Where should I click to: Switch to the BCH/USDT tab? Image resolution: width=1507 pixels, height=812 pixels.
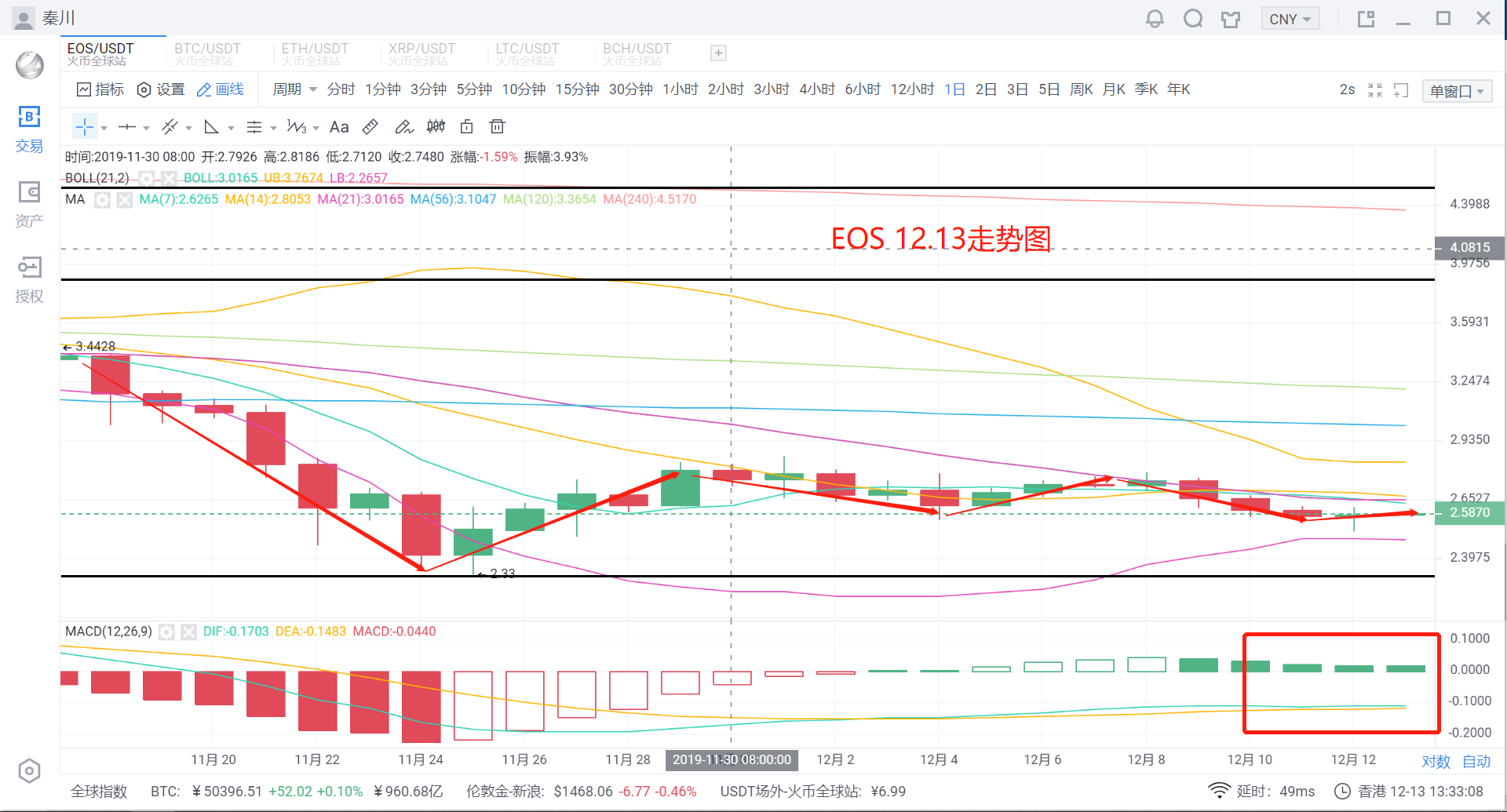click(637, 53)
